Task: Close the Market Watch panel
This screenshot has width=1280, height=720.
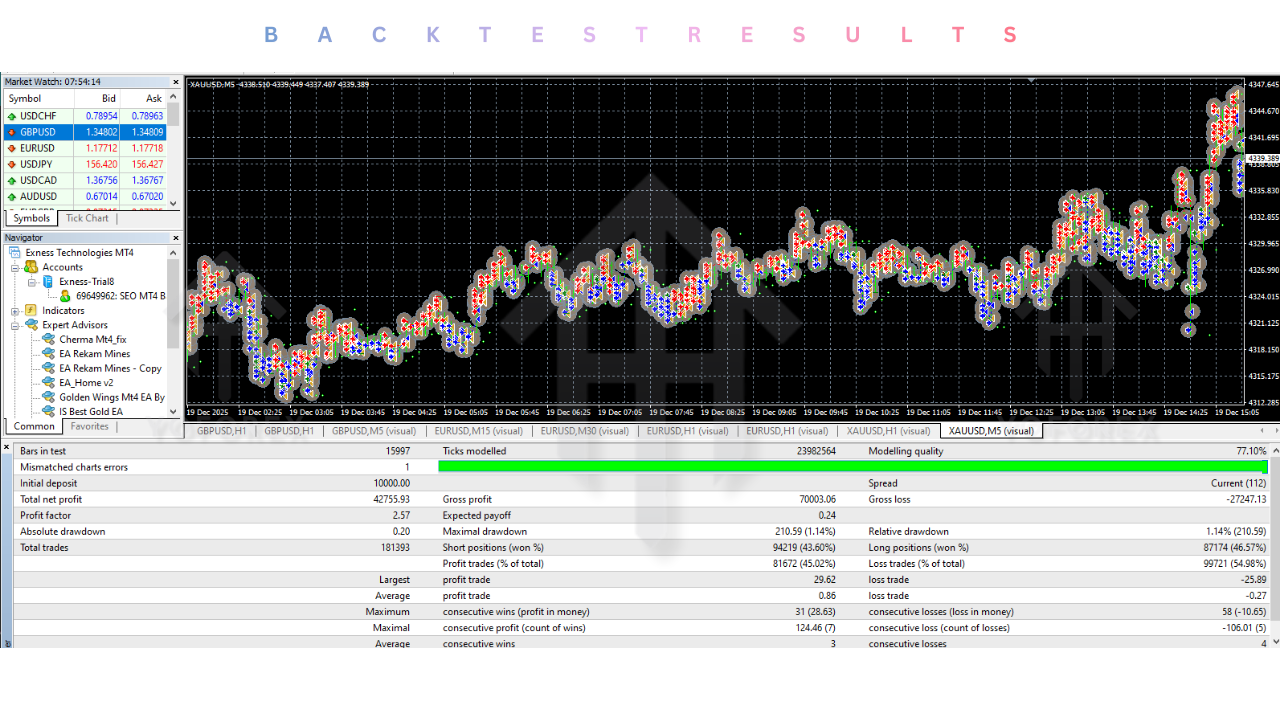Action: click(x=176, y=82)
